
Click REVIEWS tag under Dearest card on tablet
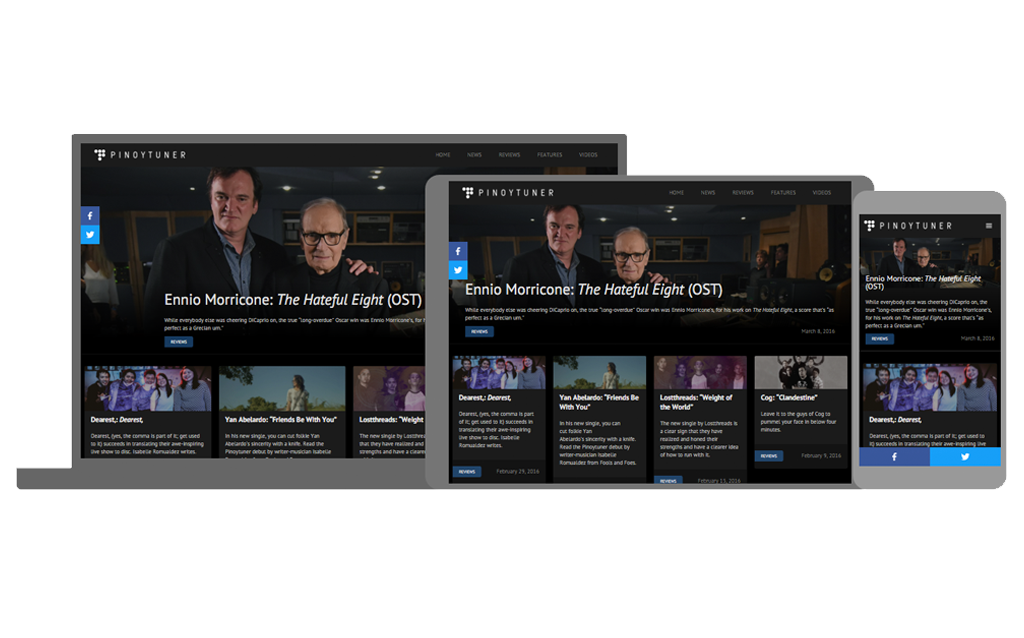pyautogui.click(x=467, y=471)
